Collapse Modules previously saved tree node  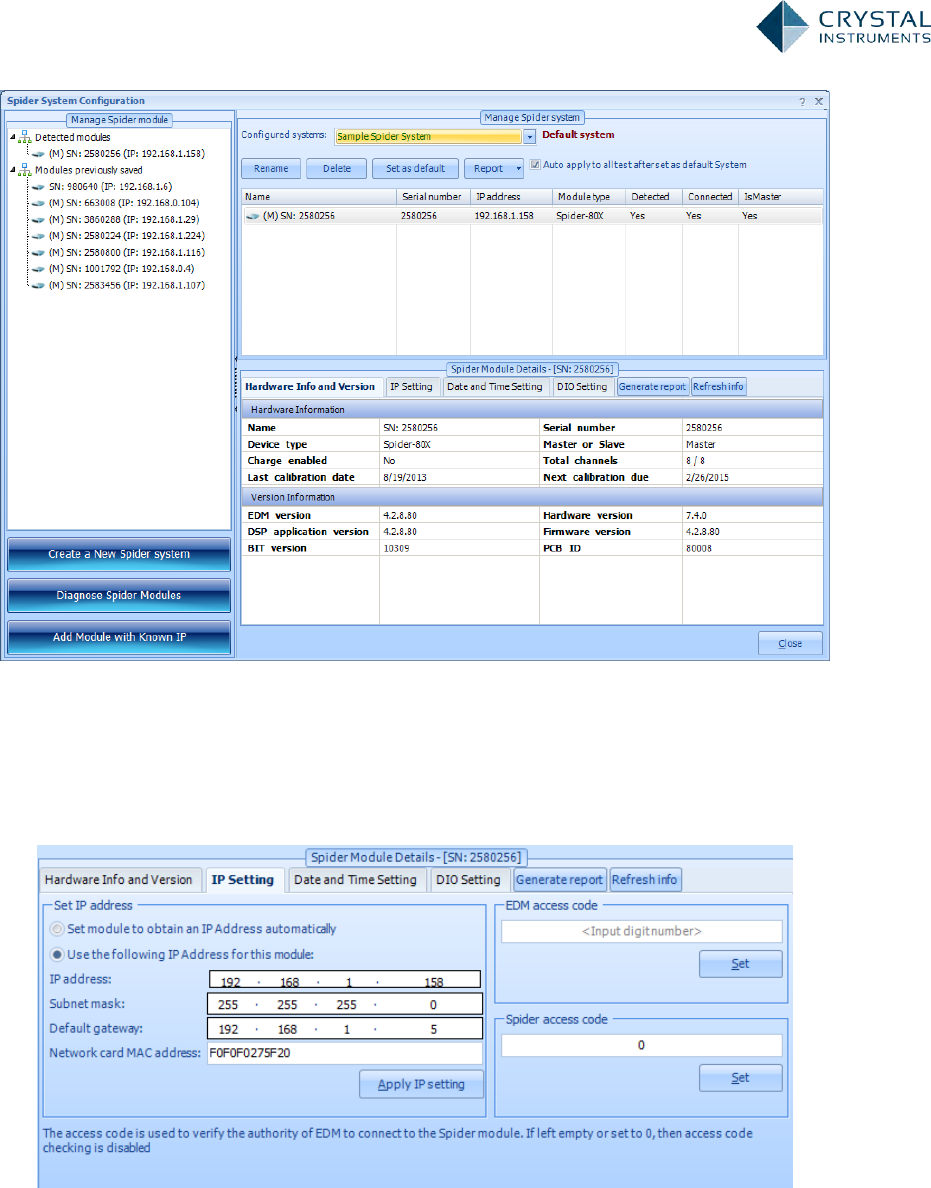13,170
